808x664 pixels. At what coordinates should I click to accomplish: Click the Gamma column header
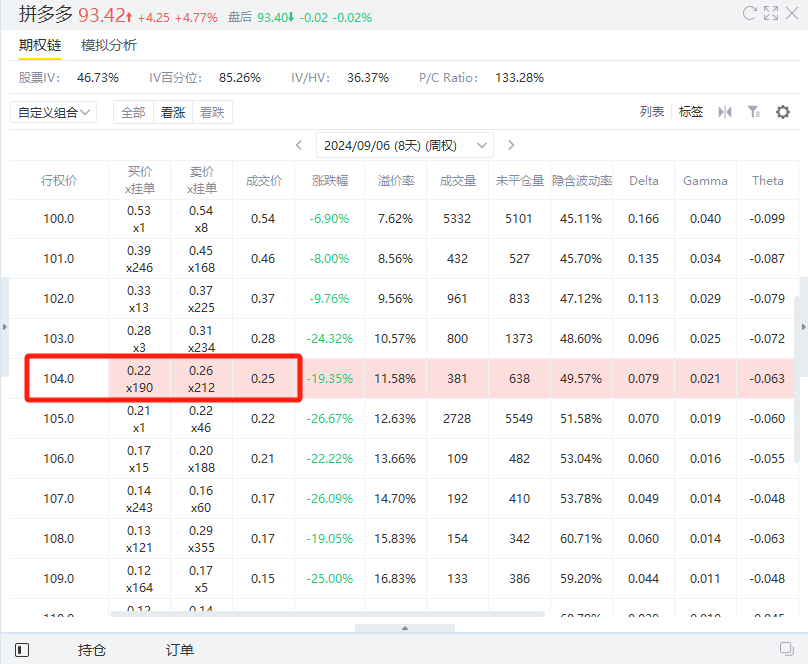tap(705, 180)
